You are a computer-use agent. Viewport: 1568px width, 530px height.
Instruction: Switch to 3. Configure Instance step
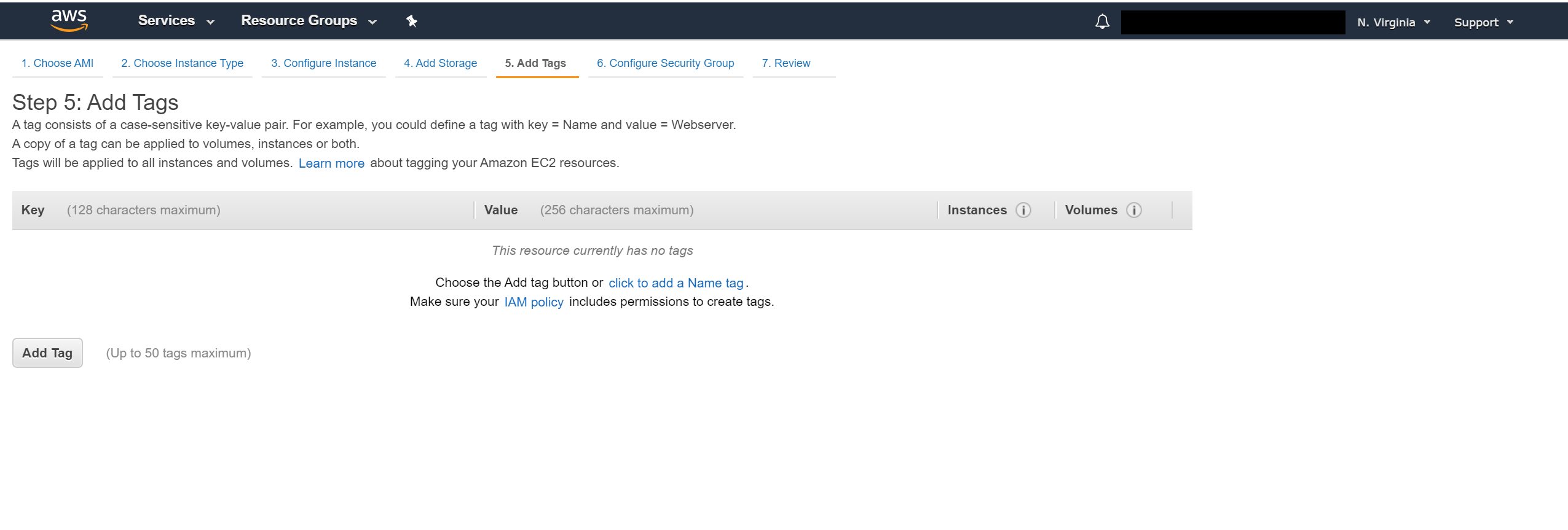[x=324, y=63]
